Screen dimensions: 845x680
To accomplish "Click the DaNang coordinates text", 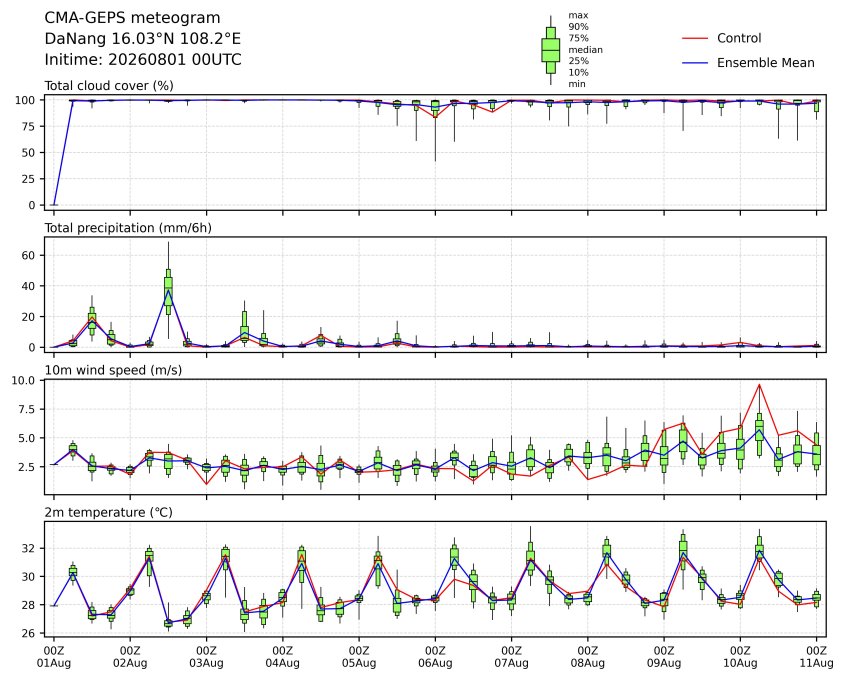I will pos(142,39).
